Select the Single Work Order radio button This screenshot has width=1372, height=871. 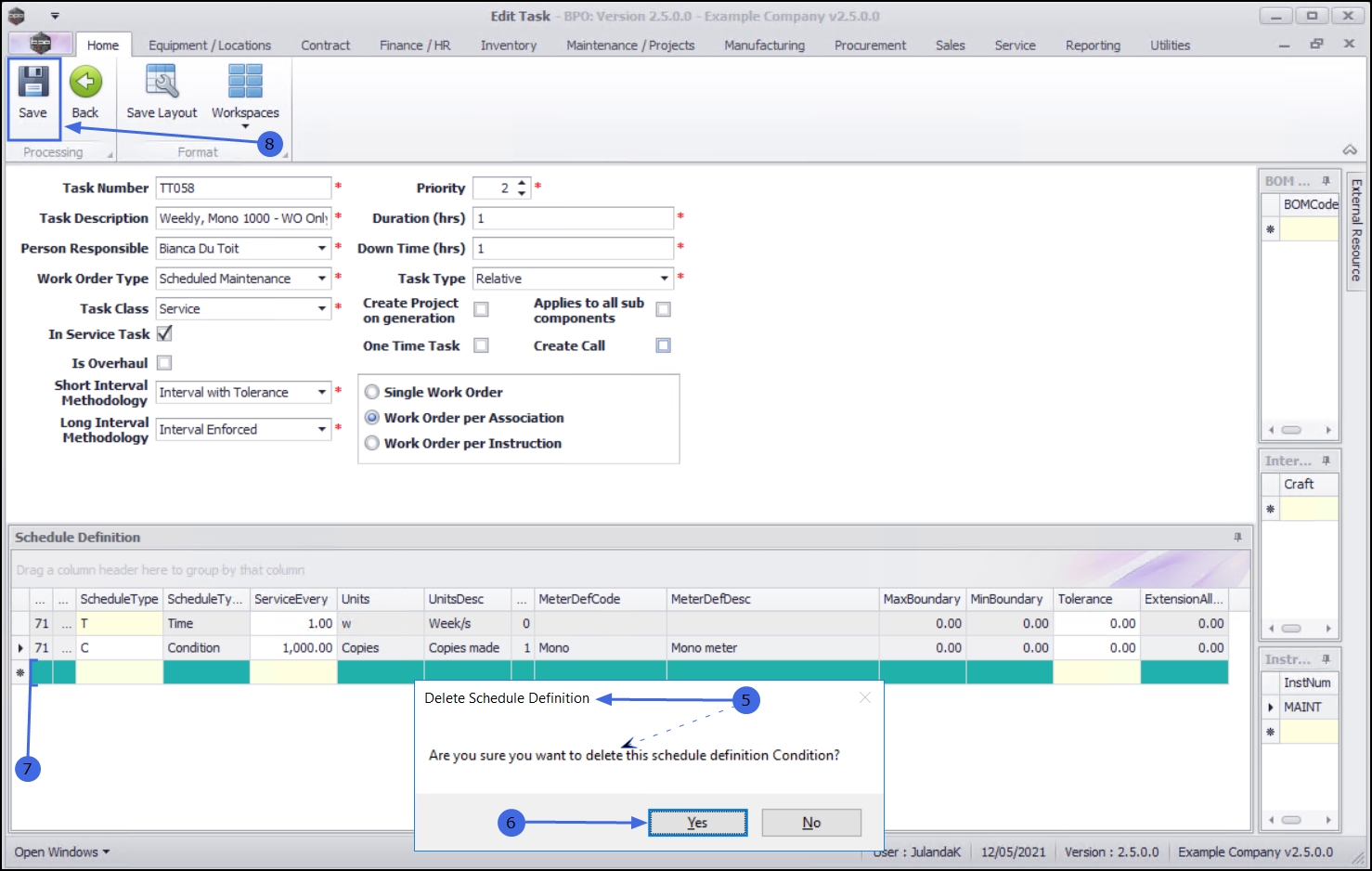(372, 392)
